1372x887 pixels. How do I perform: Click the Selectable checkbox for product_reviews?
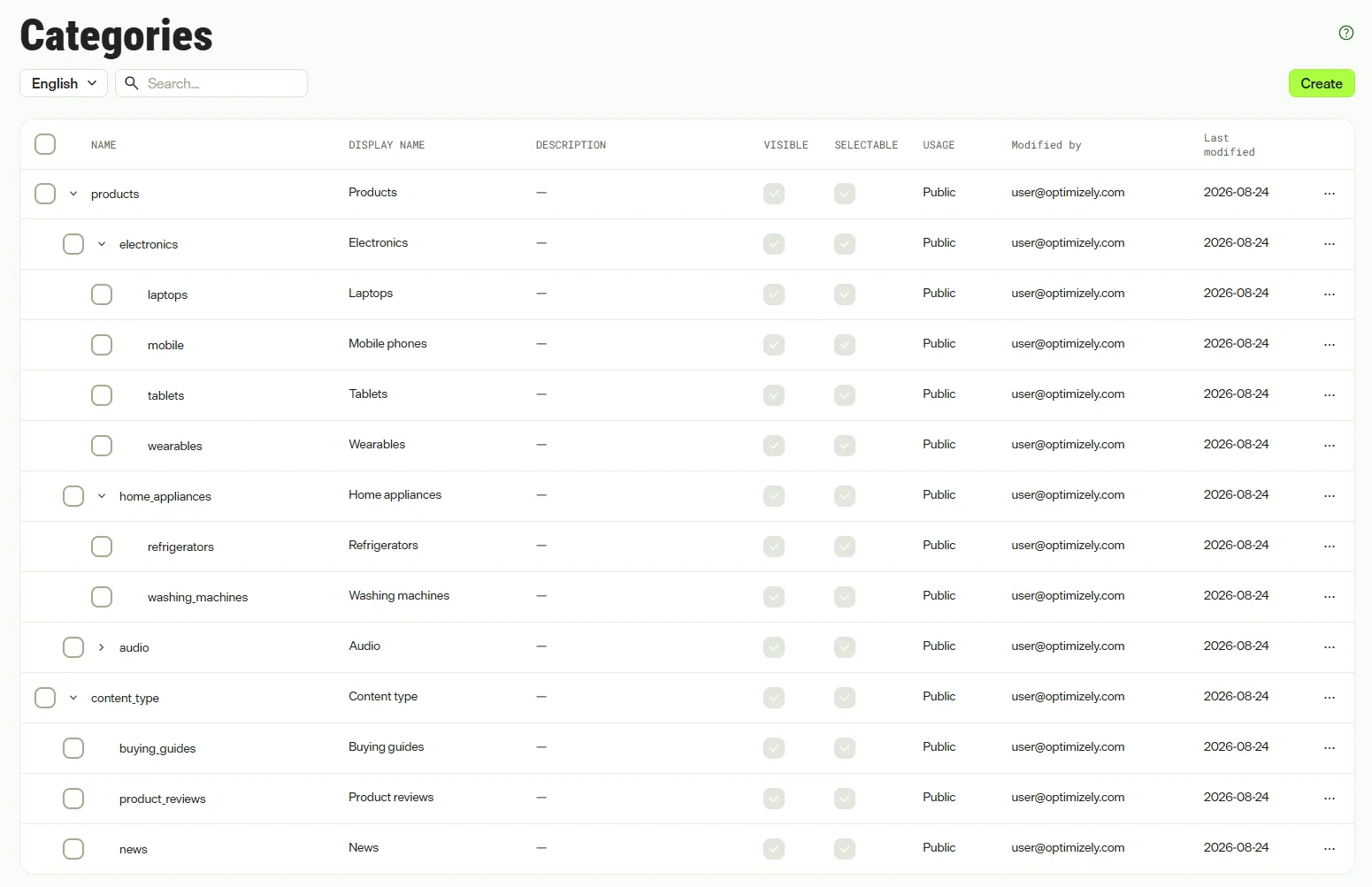[845, 799]
